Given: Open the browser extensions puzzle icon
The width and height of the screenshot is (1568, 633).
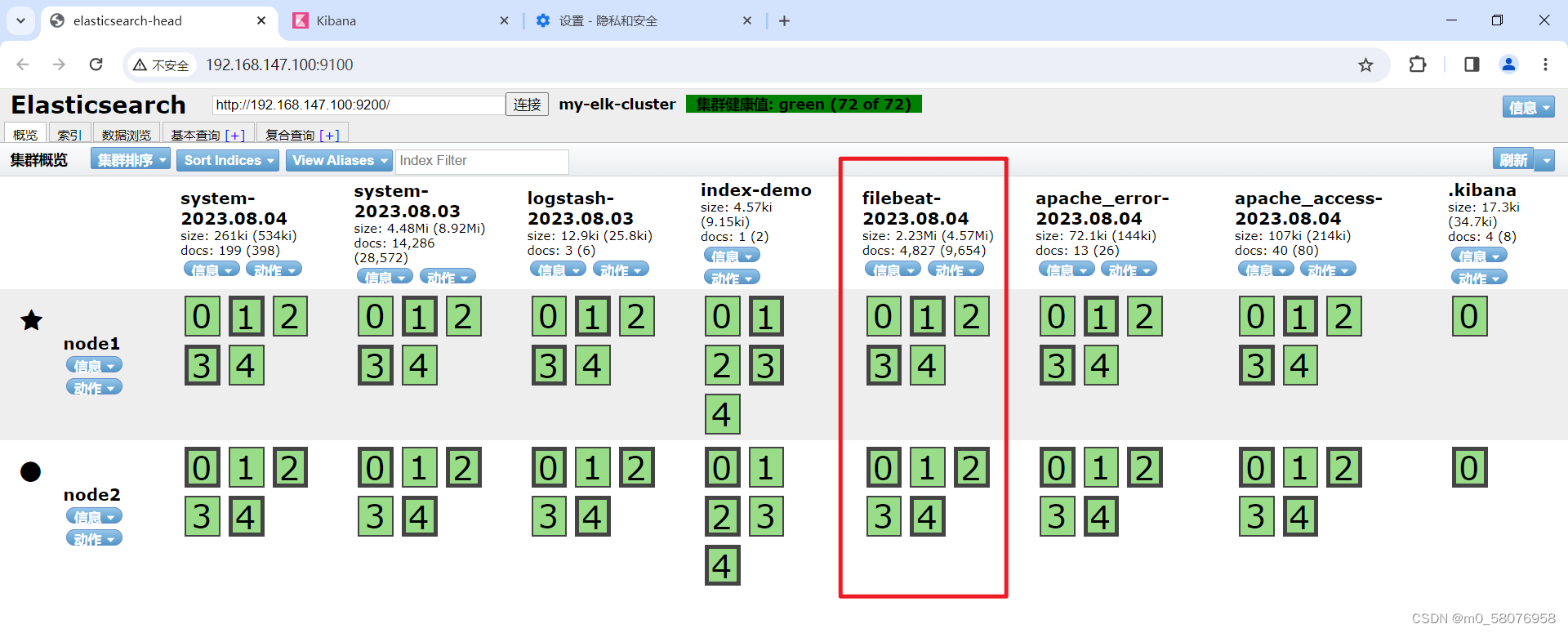Looking at the screenshot, I should point(1418,65).
